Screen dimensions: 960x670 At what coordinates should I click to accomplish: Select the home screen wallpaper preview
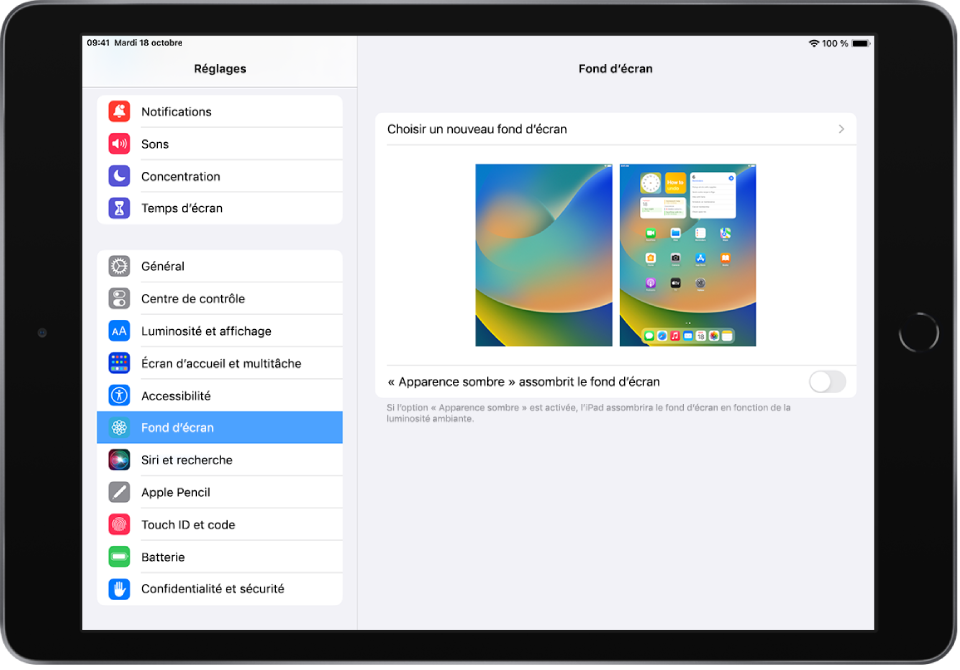688,255
